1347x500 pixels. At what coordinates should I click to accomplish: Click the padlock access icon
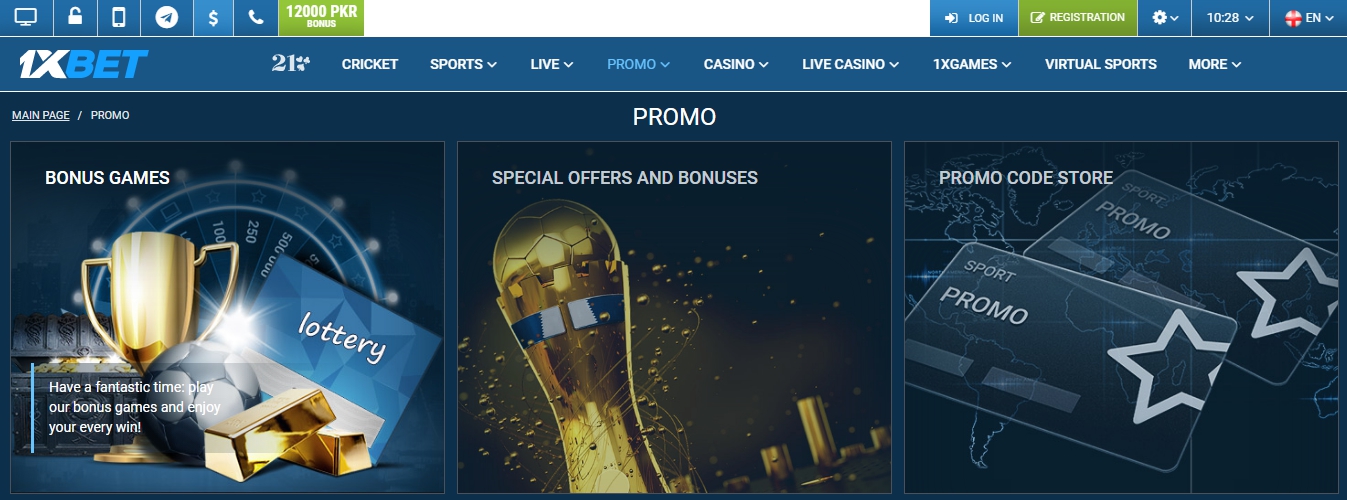point(74,17)
